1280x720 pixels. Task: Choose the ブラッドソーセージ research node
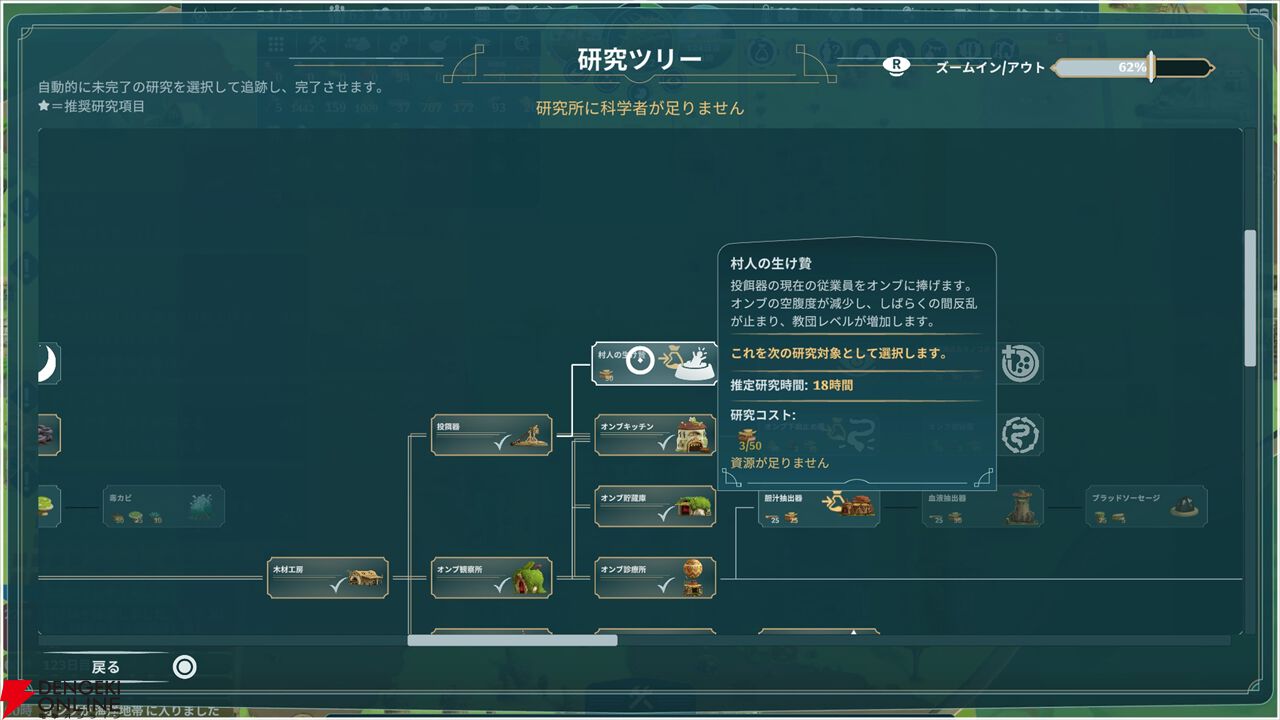[x=1147, y=507]
